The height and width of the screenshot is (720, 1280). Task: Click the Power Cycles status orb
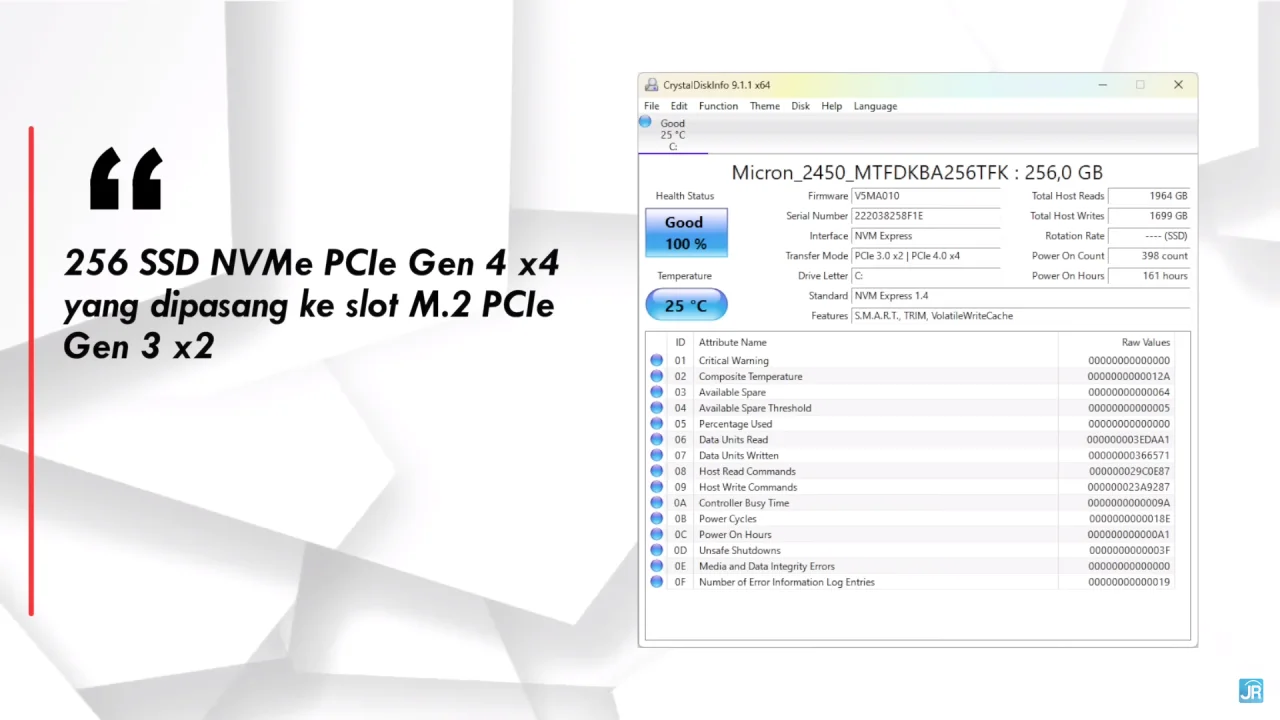pos(657,519)
